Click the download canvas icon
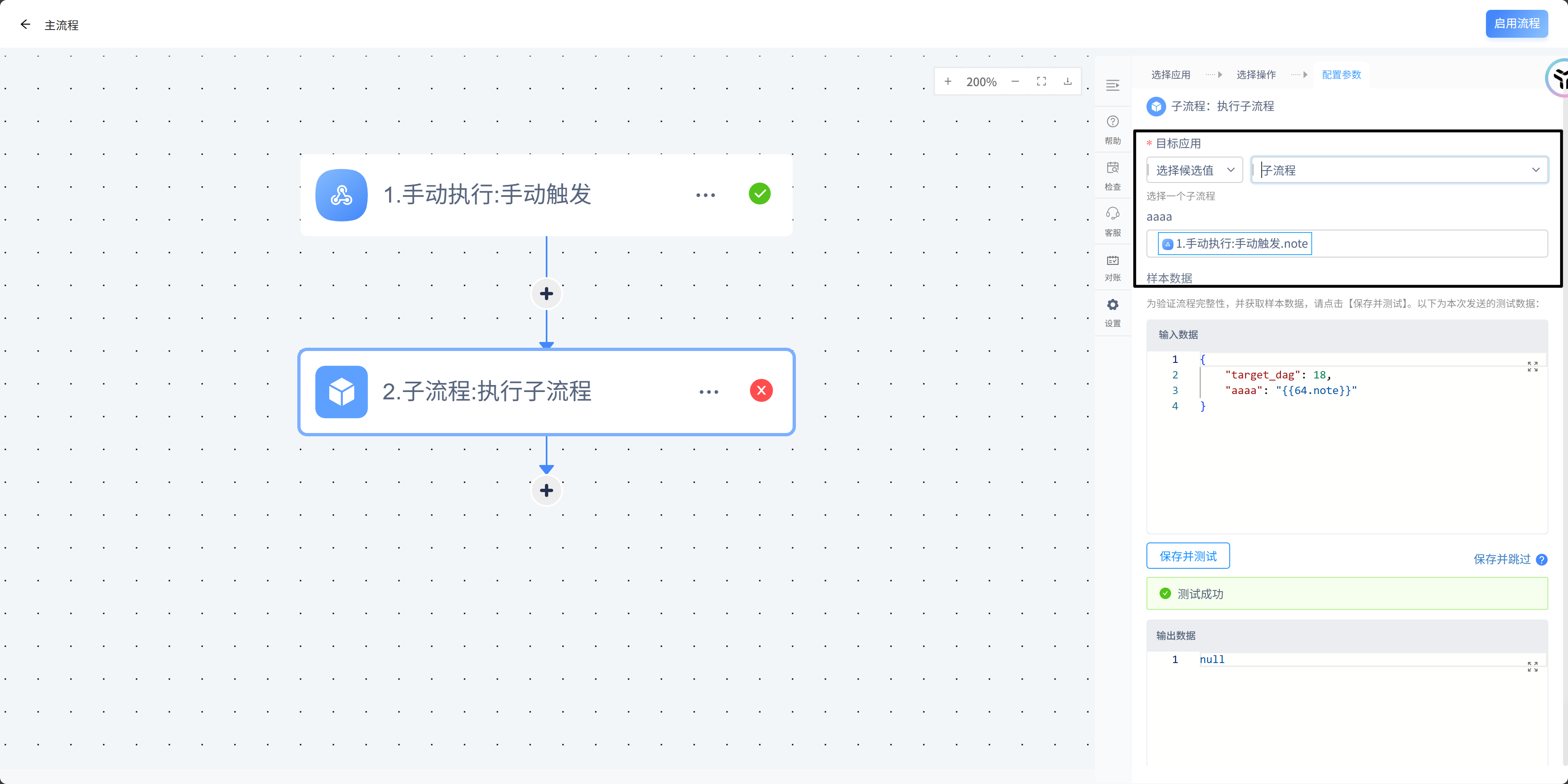1568x784 pixels. (1067, 82)
